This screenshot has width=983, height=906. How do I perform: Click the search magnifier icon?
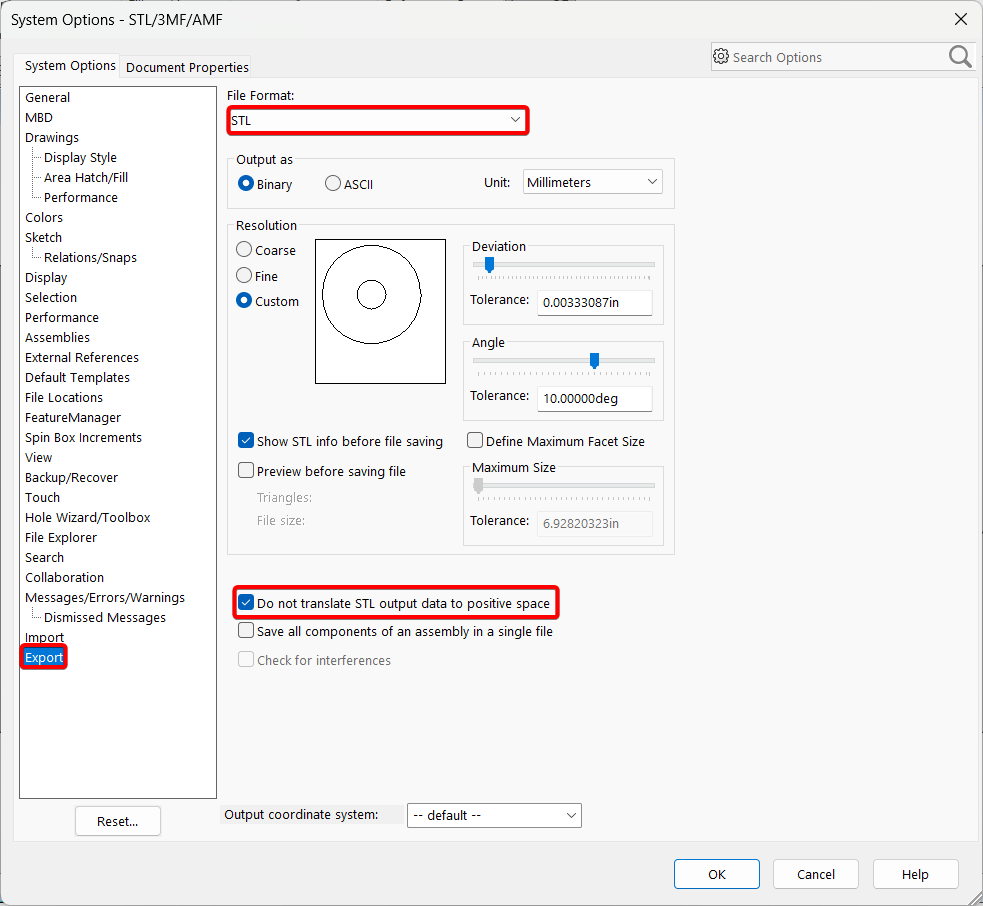tap(960, 57)
